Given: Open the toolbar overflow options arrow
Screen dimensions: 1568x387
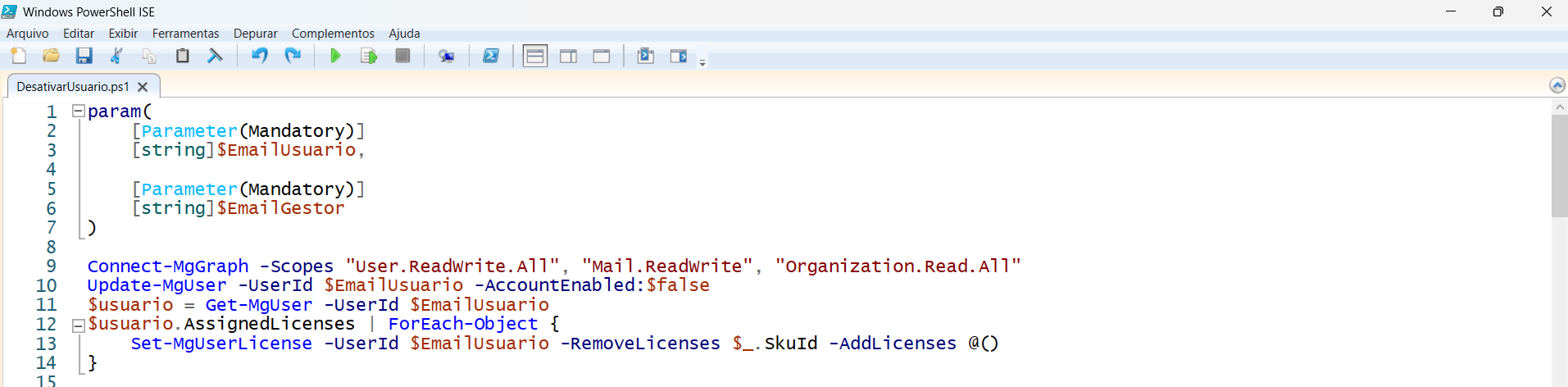Looking at the screenshot, I should [702, 62].
